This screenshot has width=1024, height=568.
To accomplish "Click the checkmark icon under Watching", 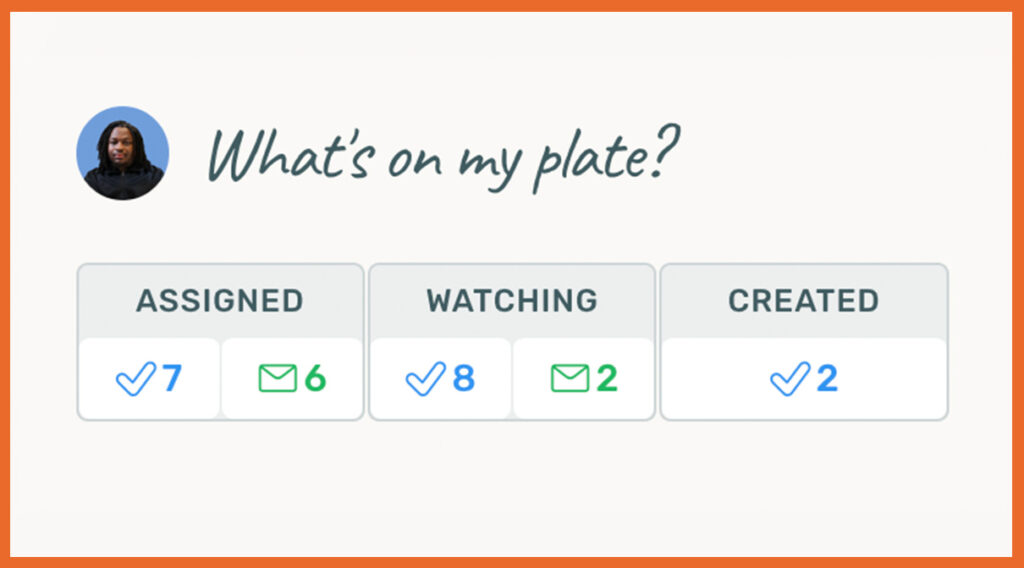I will coord(425,379).
